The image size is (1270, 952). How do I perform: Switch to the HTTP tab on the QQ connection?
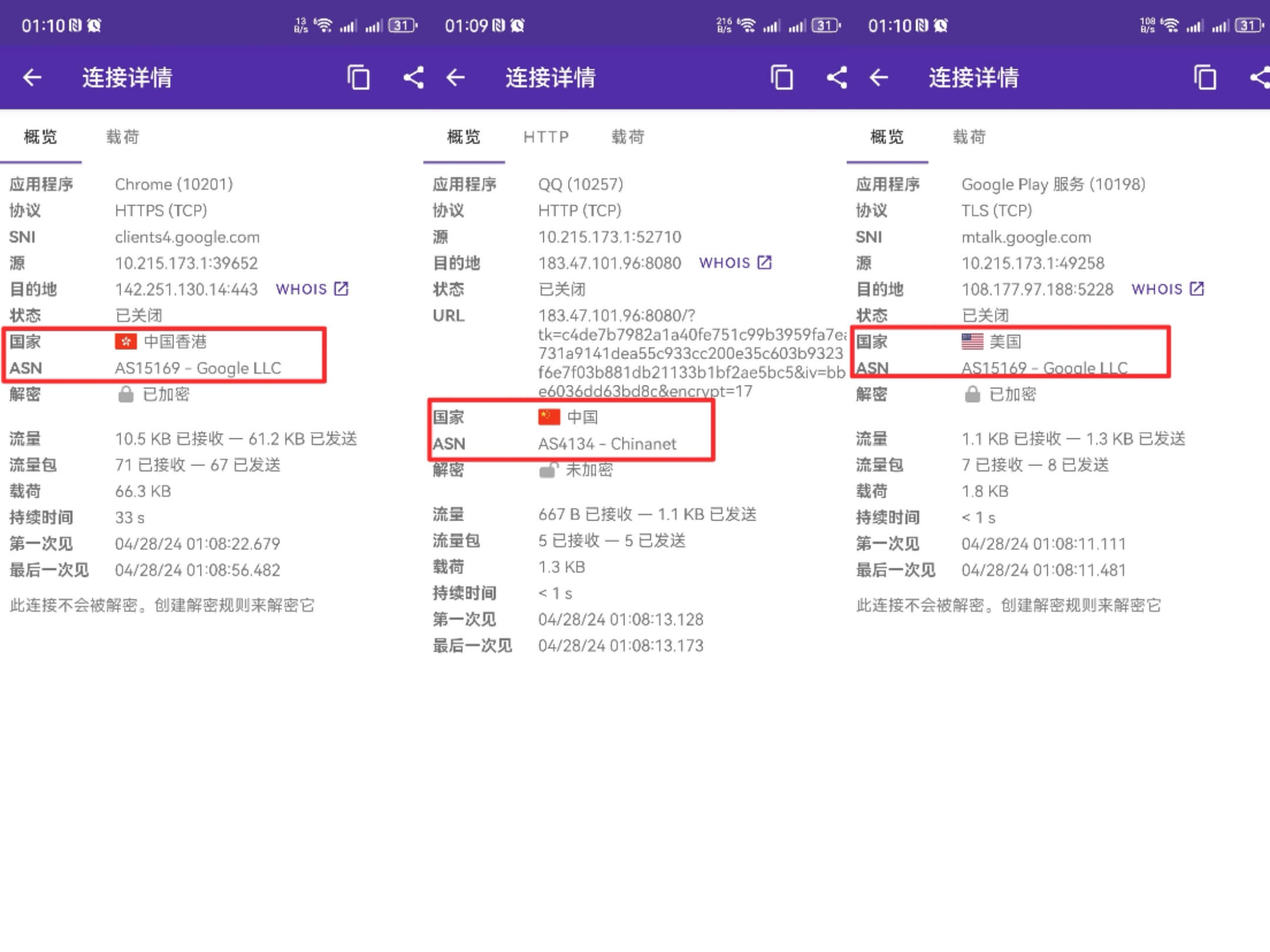coord(546,136)
